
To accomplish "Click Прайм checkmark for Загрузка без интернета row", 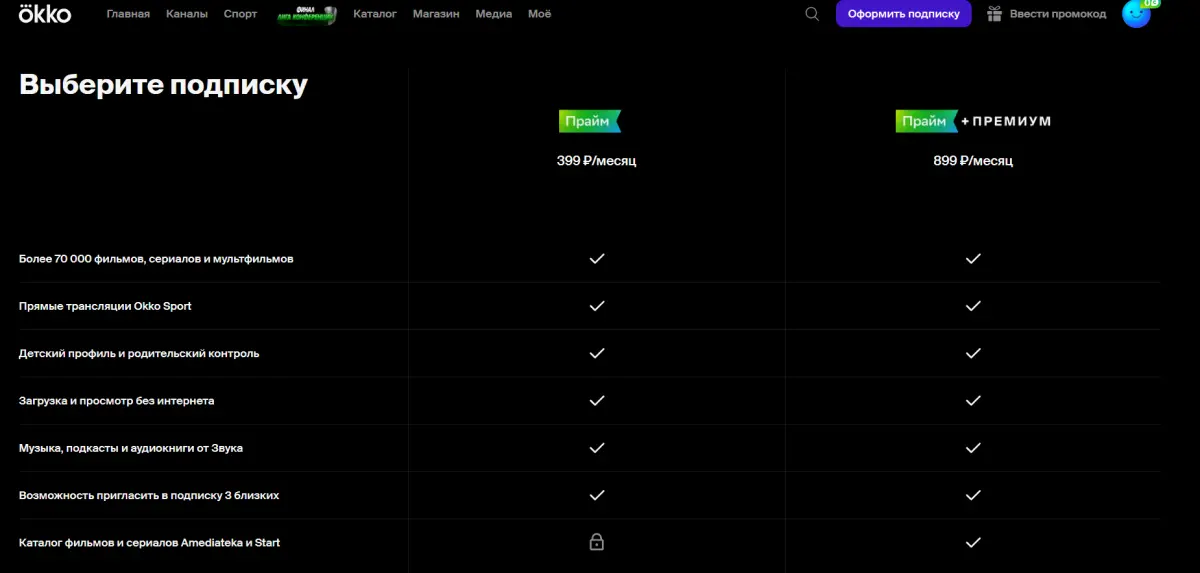I will [x=597, y=400].
